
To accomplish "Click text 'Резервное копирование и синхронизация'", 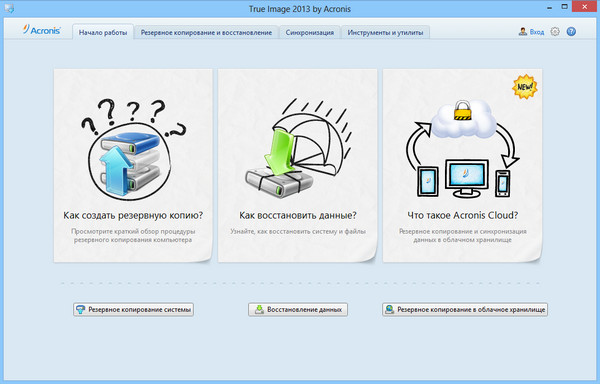I will (x=463, y=231).
